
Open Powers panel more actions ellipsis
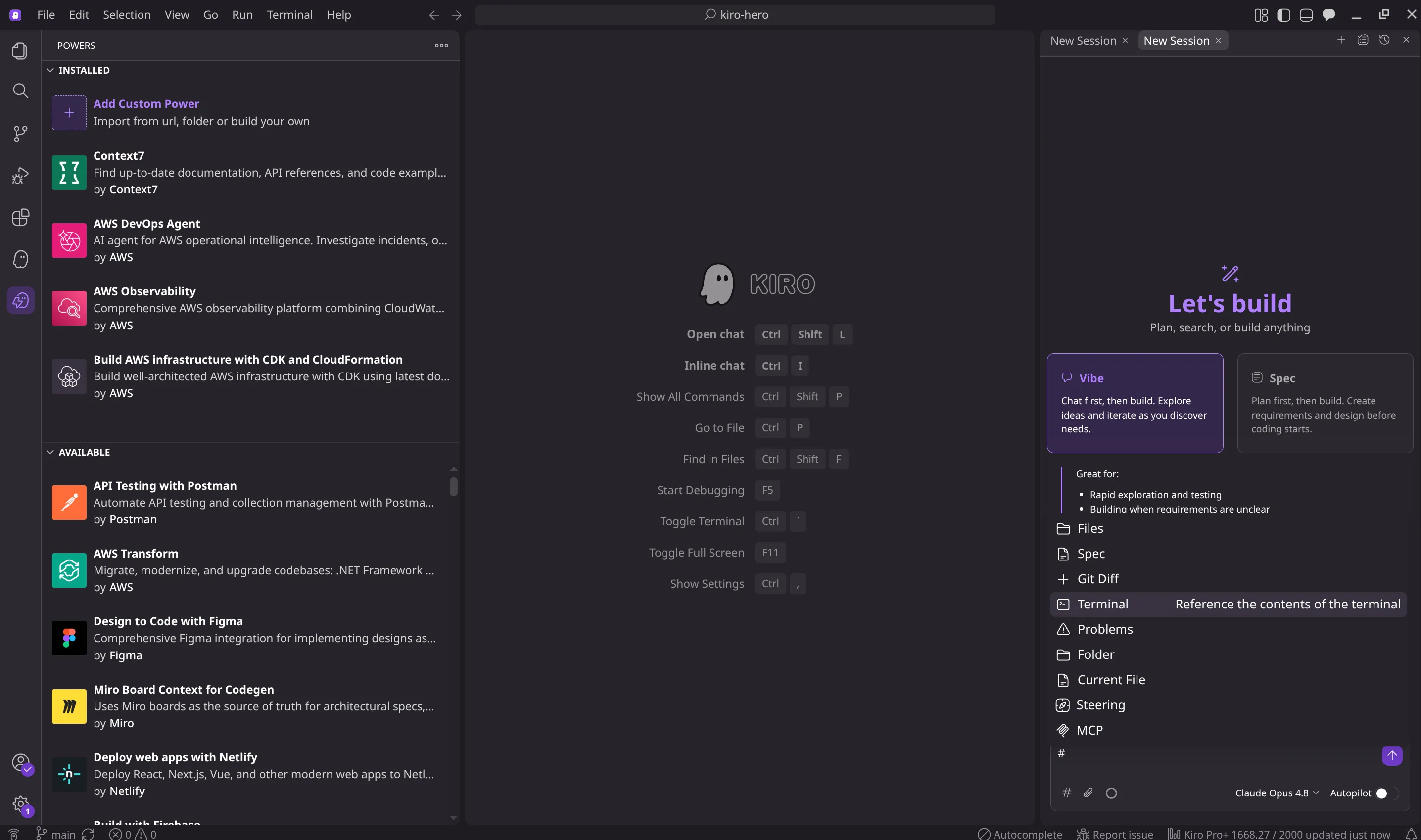441,46
